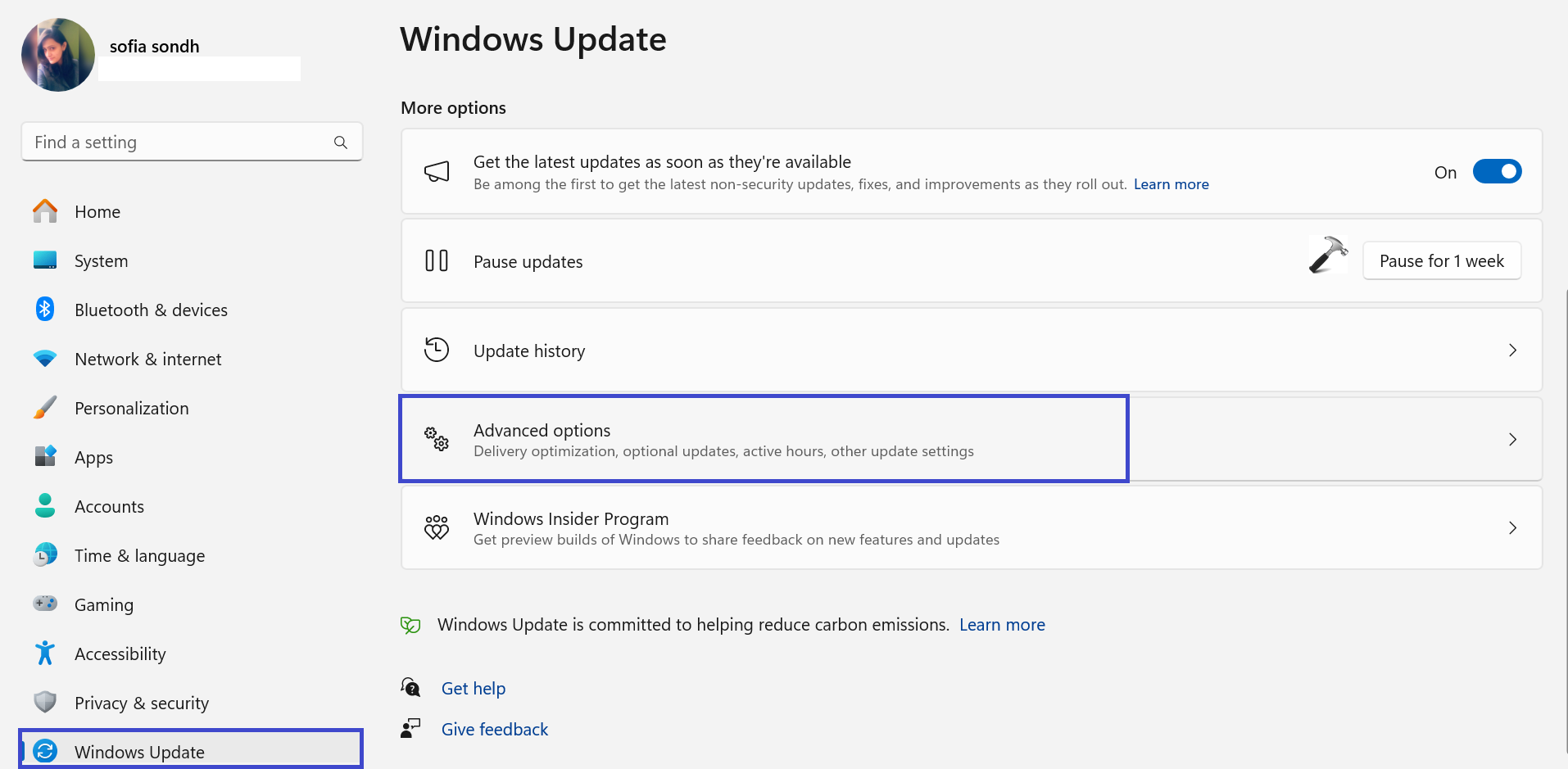The image size is (1568, 769).
Task: Click the Accessibility figure icon
Action: [45, 654]
